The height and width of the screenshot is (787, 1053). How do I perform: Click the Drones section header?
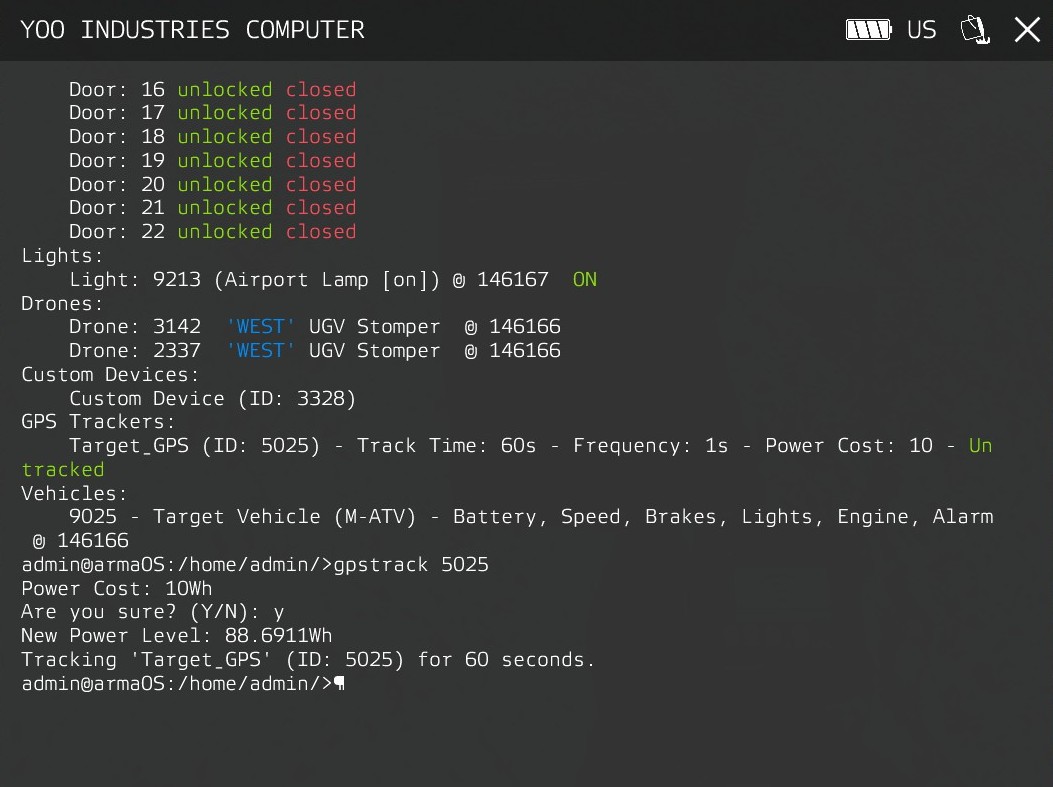(62, 303)
